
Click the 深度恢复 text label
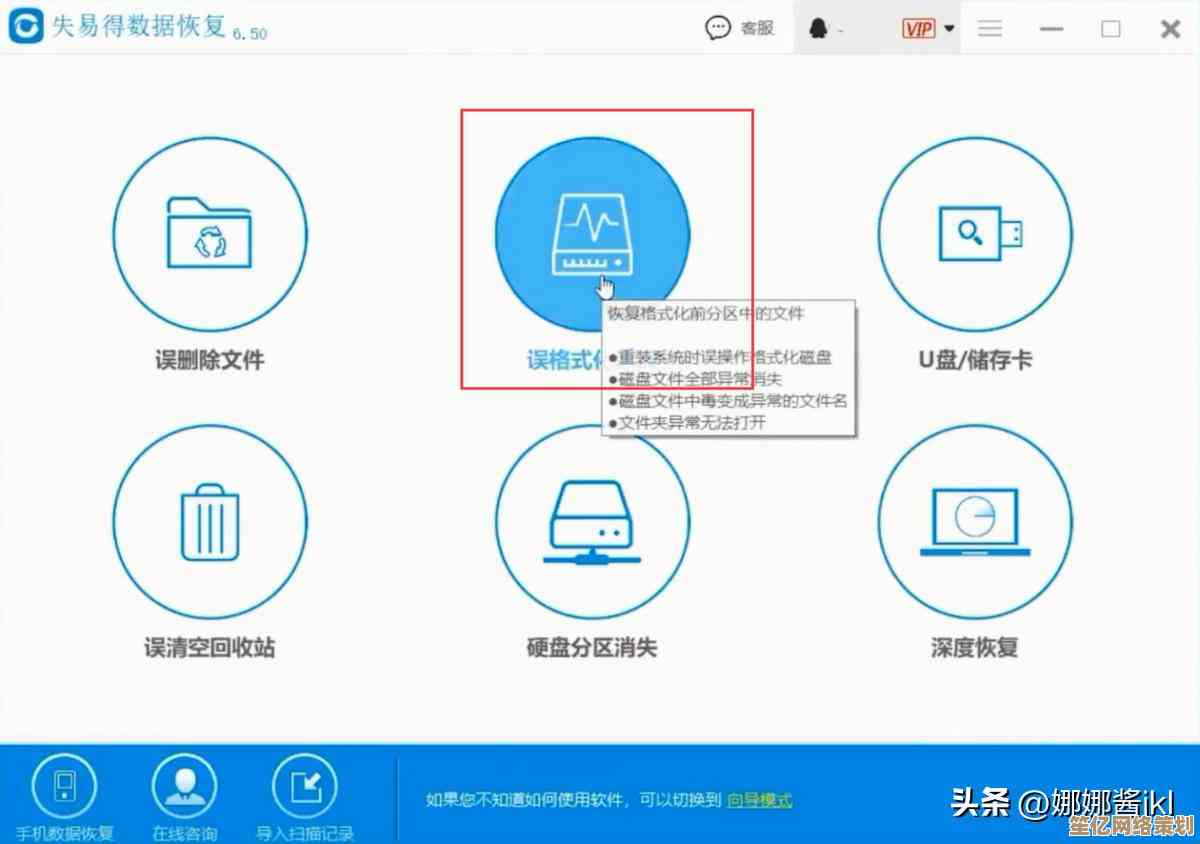click(x=974, y=648)
